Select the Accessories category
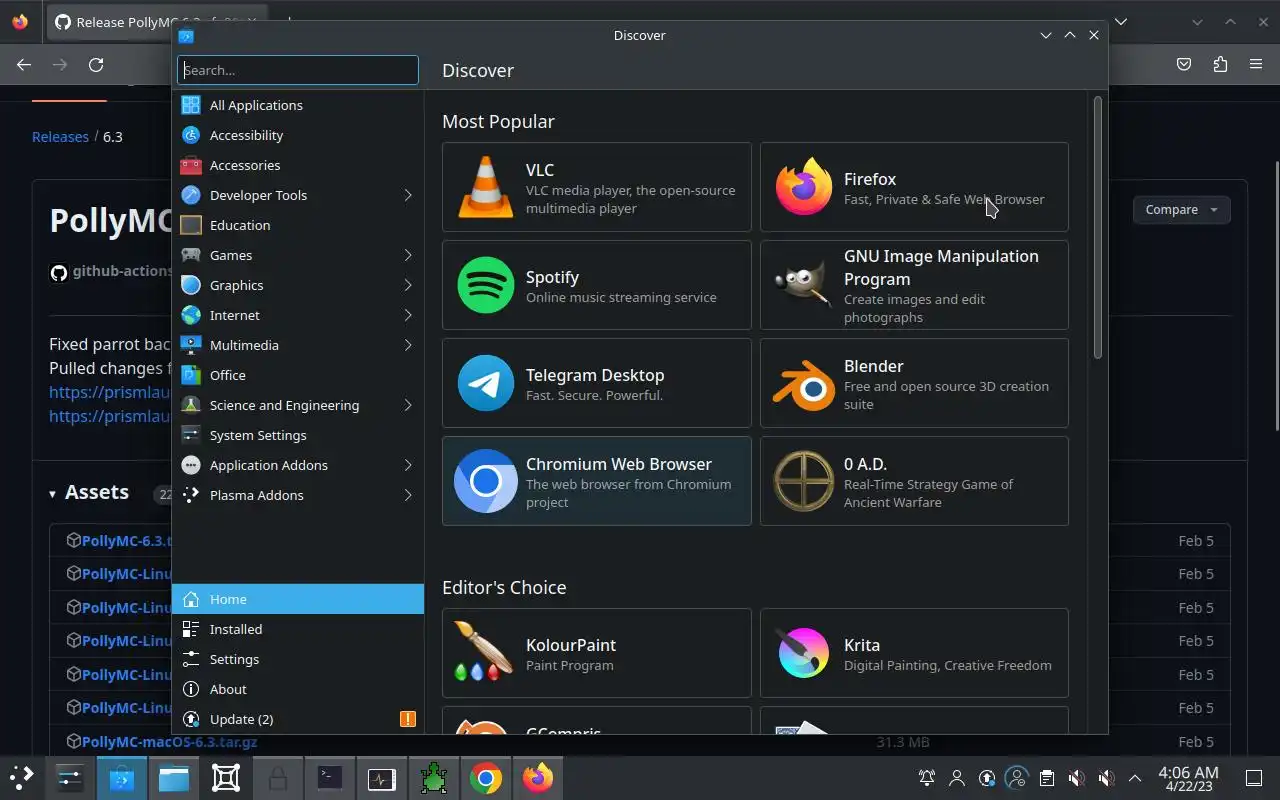Screen dimensions: 1280x800 [298, 165]
